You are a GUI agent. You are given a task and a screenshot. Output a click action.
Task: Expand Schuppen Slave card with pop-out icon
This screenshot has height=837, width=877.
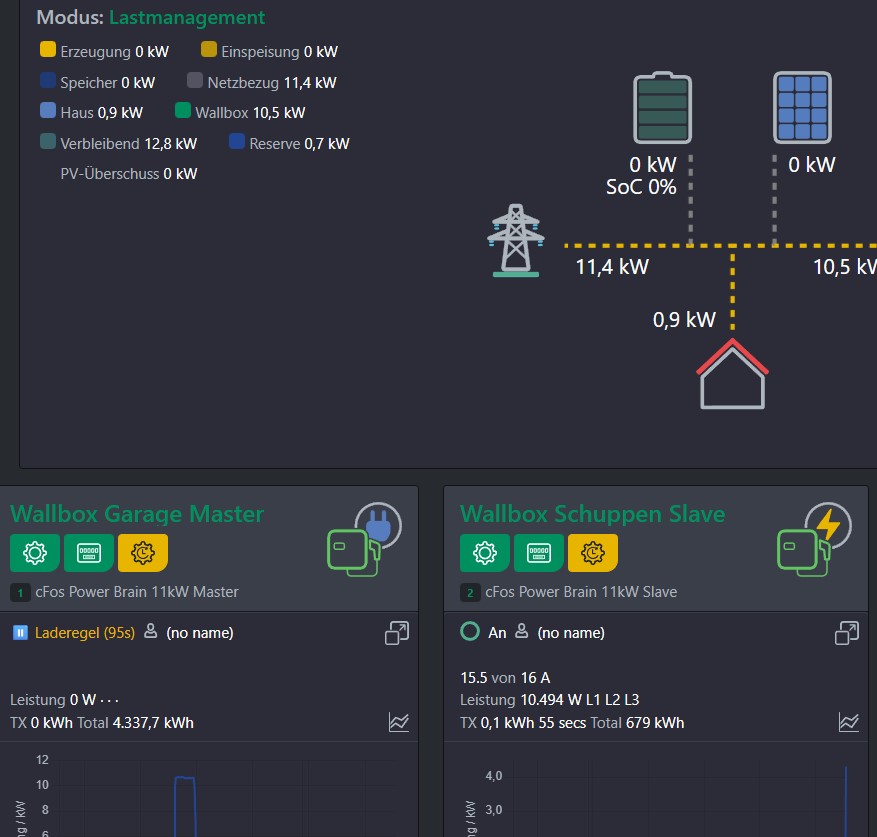pos(847,633)
